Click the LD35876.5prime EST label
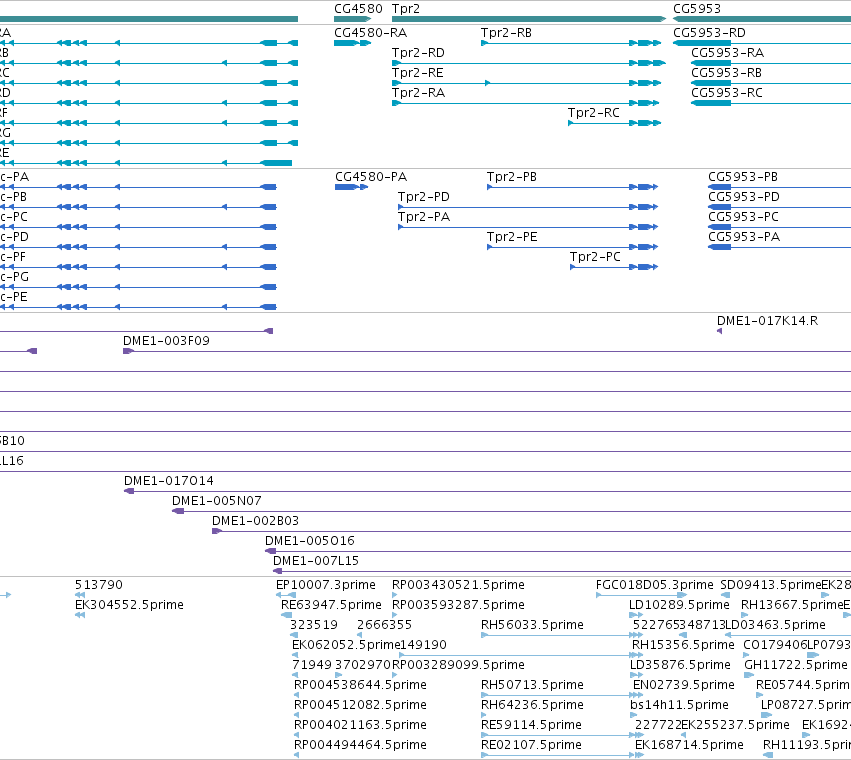 click(x=680, y=666)
